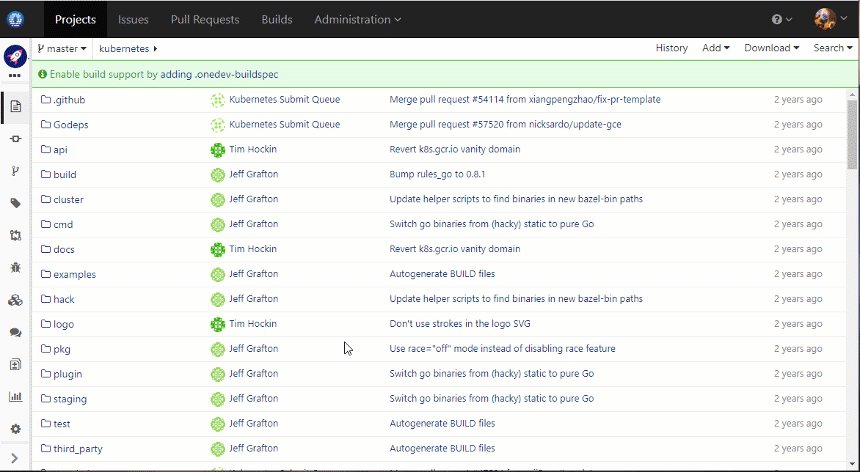Go to the Issues tab
The height and width of the screenshot is (472, 860).
click(x=133, y=20)
